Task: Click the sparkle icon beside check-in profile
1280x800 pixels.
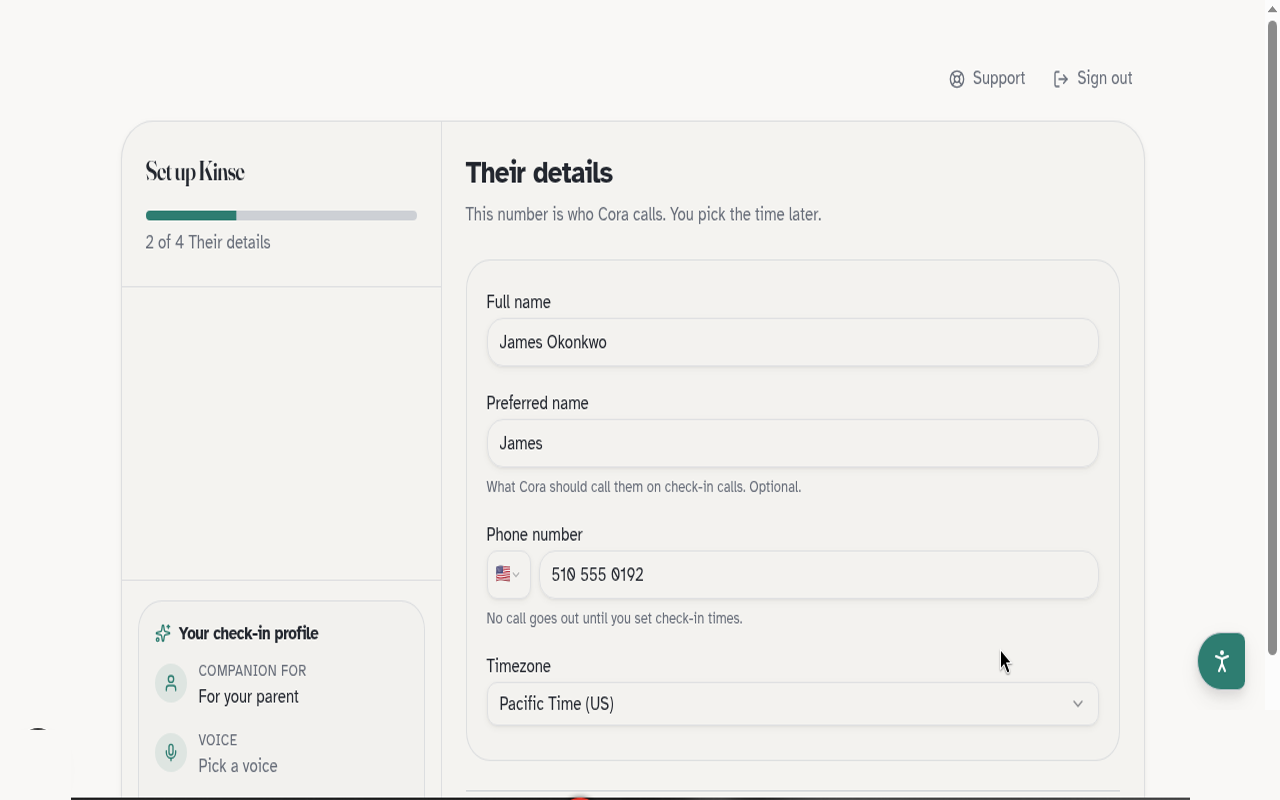Action: pos(163,634)
